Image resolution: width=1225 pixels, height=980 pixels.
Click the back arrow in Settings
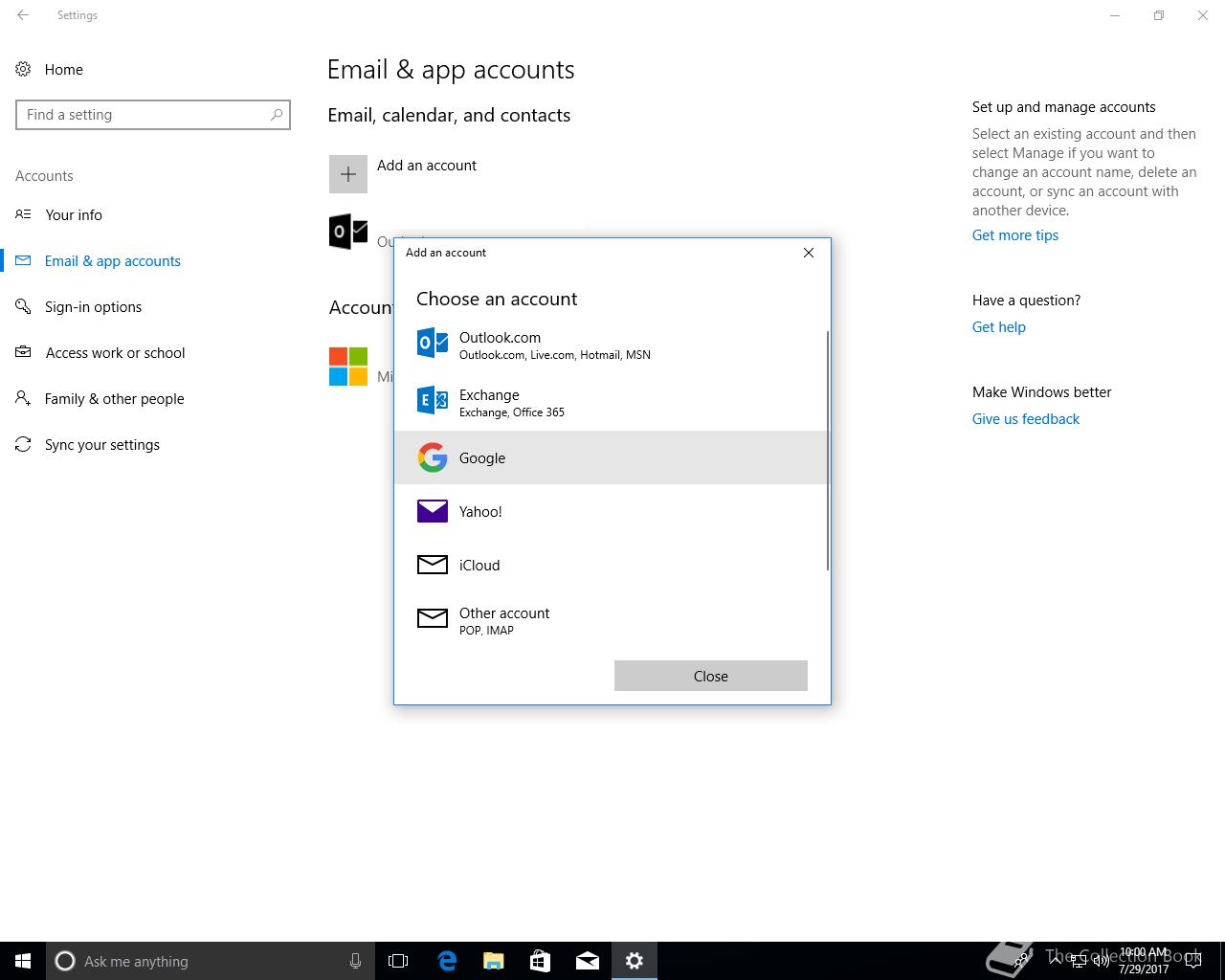[x=23, y=15]
